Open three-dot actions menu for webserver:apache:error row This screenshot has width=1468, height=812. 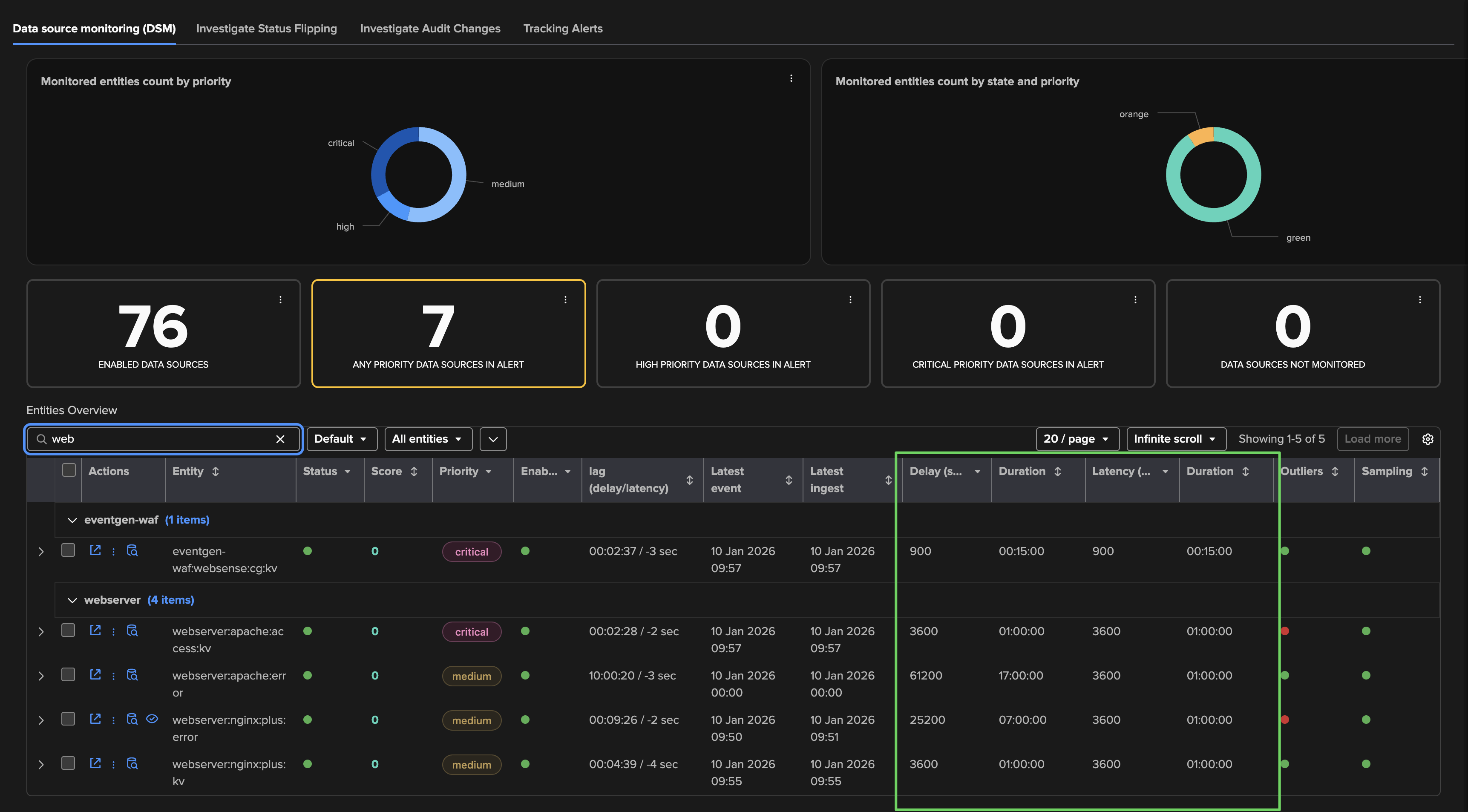point(113,676)
